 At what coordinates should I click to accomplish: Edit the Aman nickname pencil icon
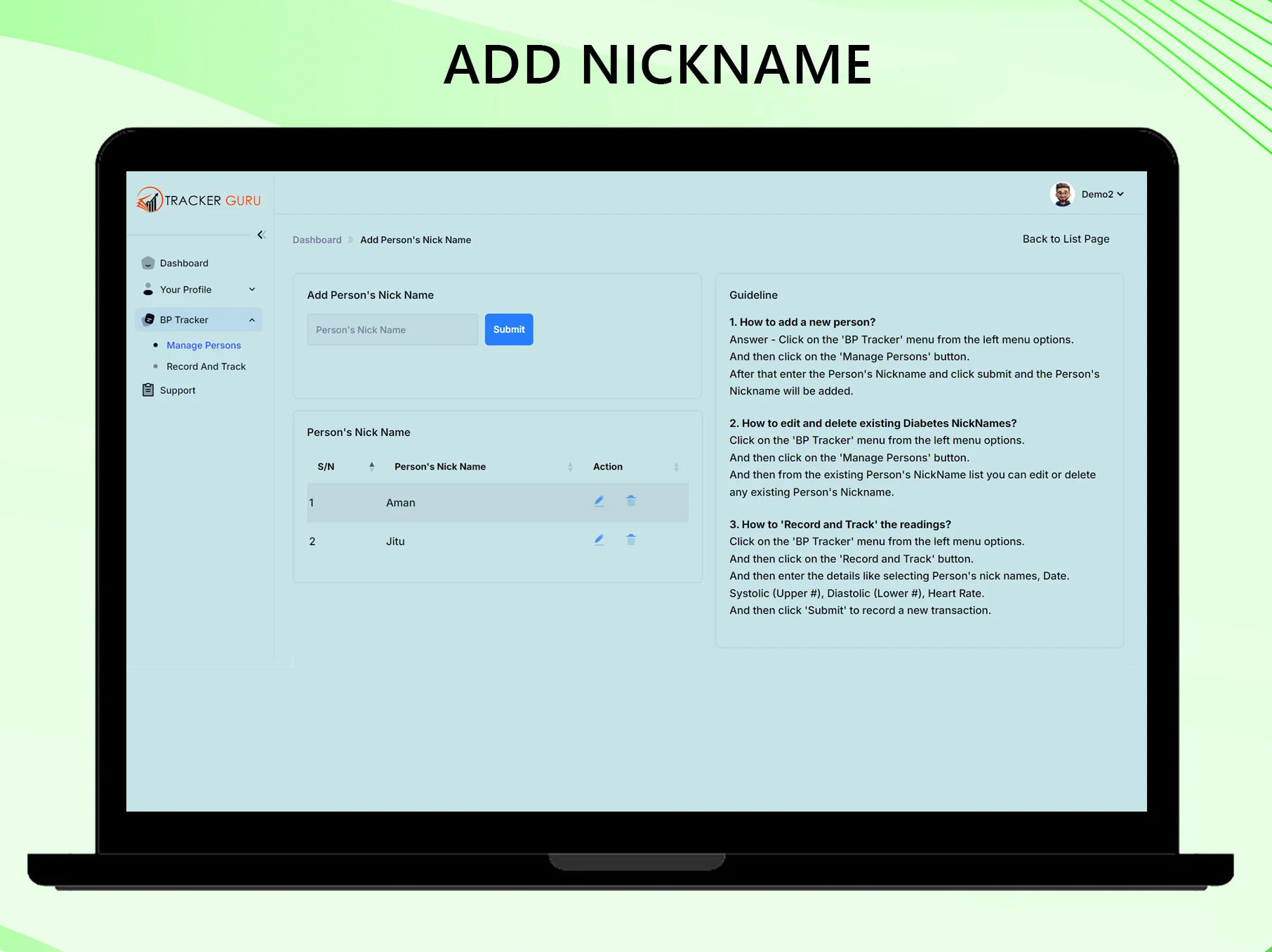pos(599,501)
